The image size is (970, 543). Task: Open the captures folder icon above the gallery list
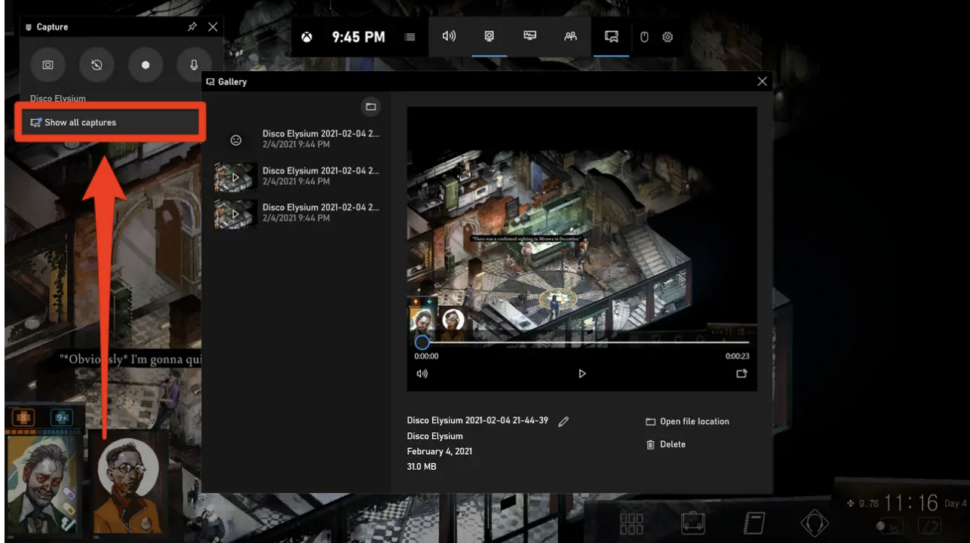tap(370, 107)
